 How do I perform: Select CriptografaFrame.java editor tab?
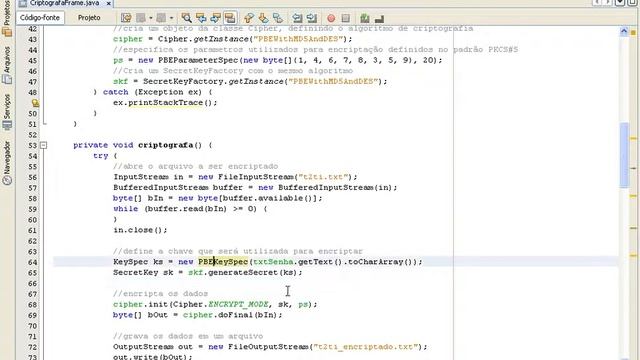[64, 3]
